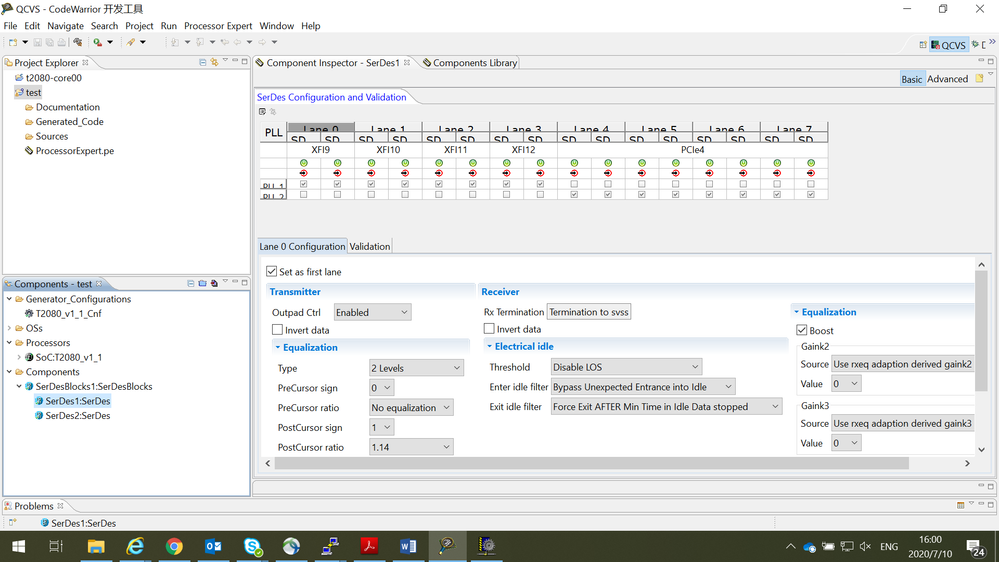Open the Outpad Ctrl dropdown

click(x=372, y=312)
